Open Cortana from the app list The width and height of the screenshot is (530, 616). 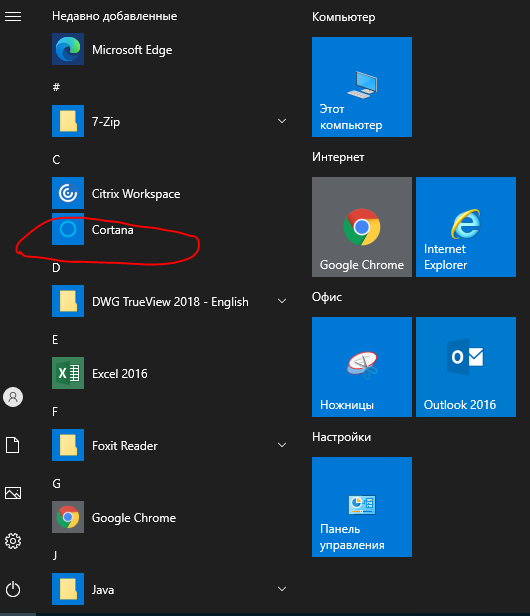coord(169,229)
